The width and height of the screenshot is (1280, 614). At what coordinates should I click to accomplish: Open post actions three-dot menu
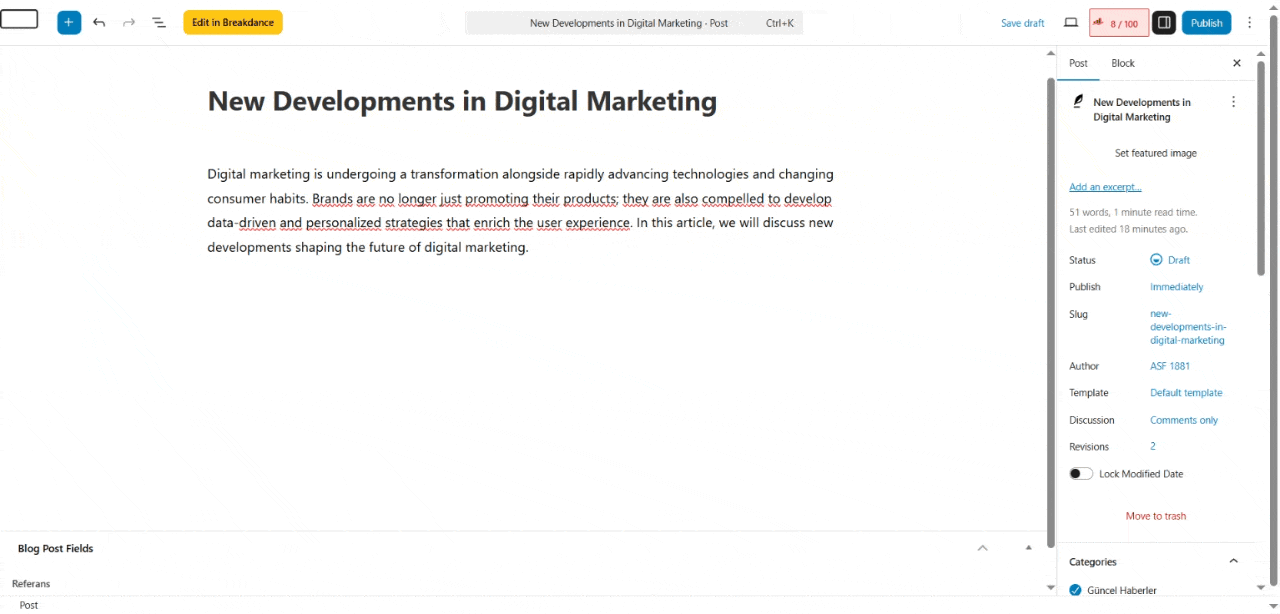(1233, 102)
